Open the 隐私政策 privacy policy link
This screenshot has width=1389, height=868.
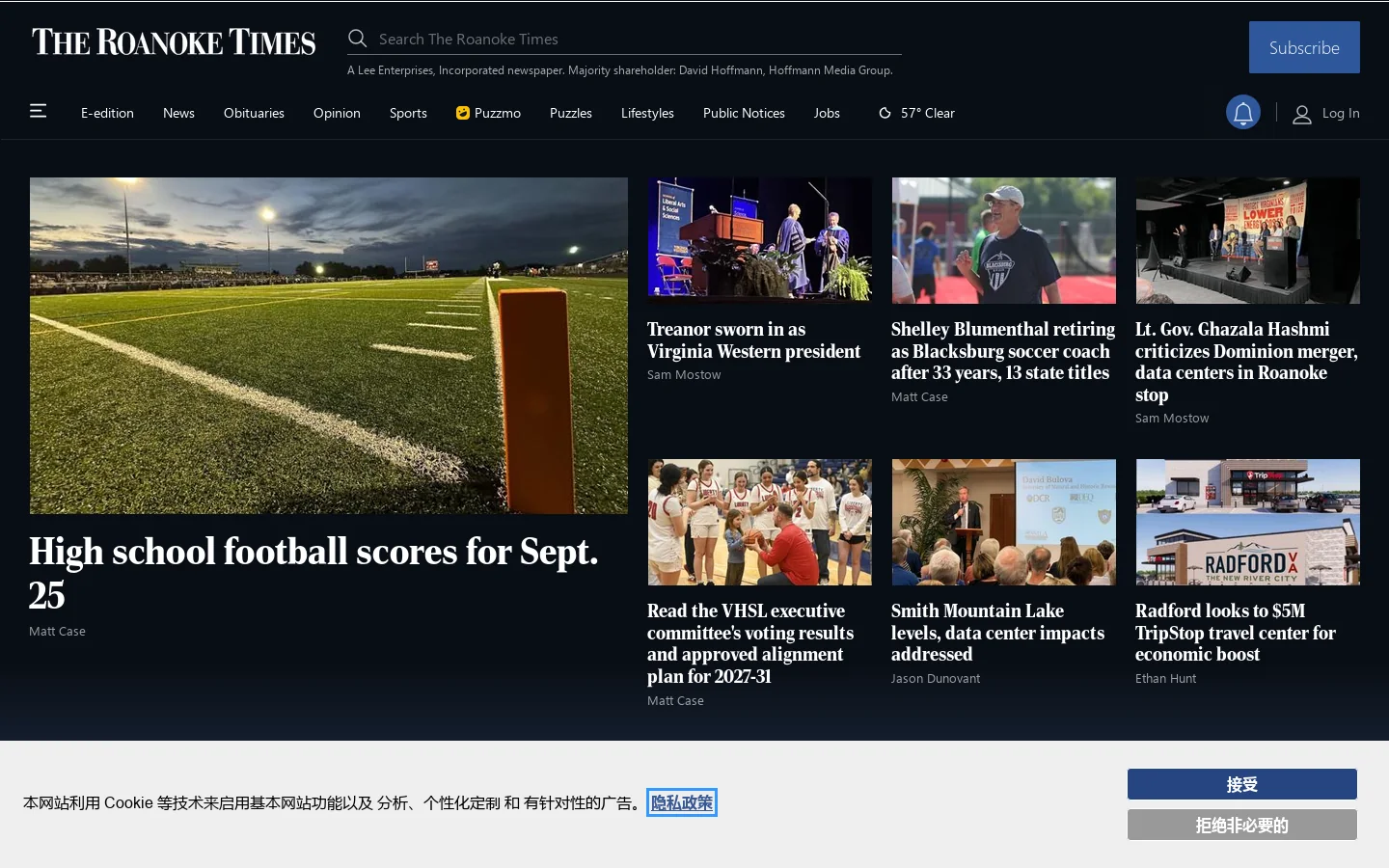[x=682, y=802]
